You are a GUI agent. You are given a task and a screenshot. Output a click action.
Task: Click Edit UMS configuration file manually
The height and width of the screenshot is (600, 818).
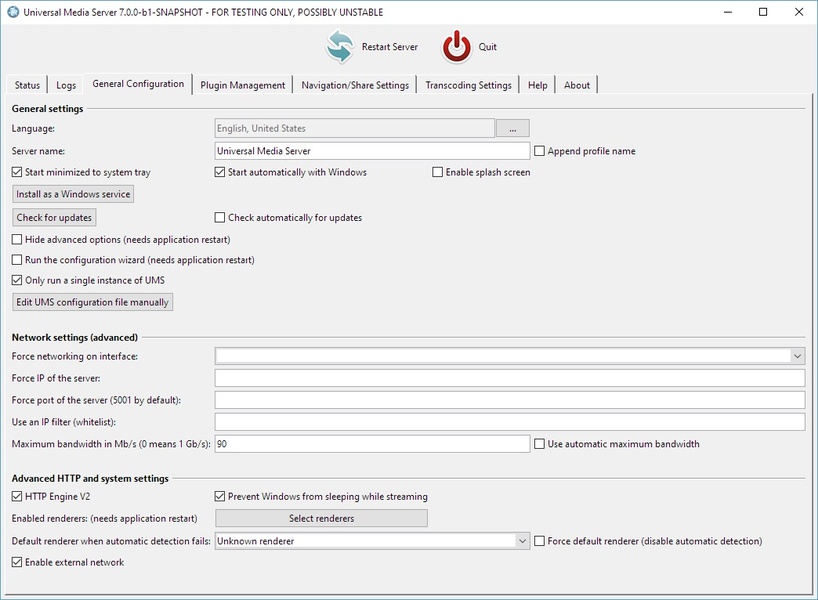(92, 302)
